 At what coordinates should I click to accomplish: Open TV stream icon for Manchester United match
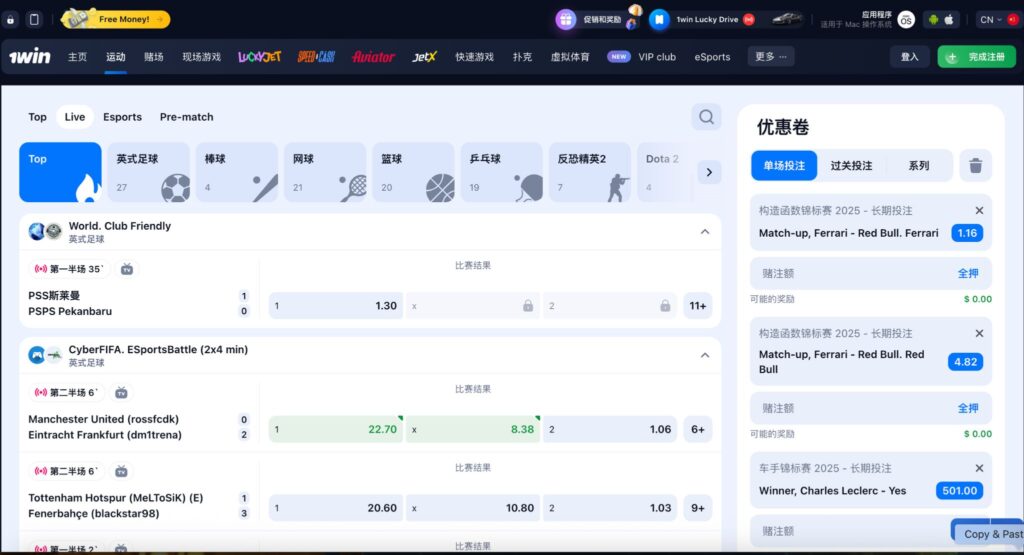(121, 392)
